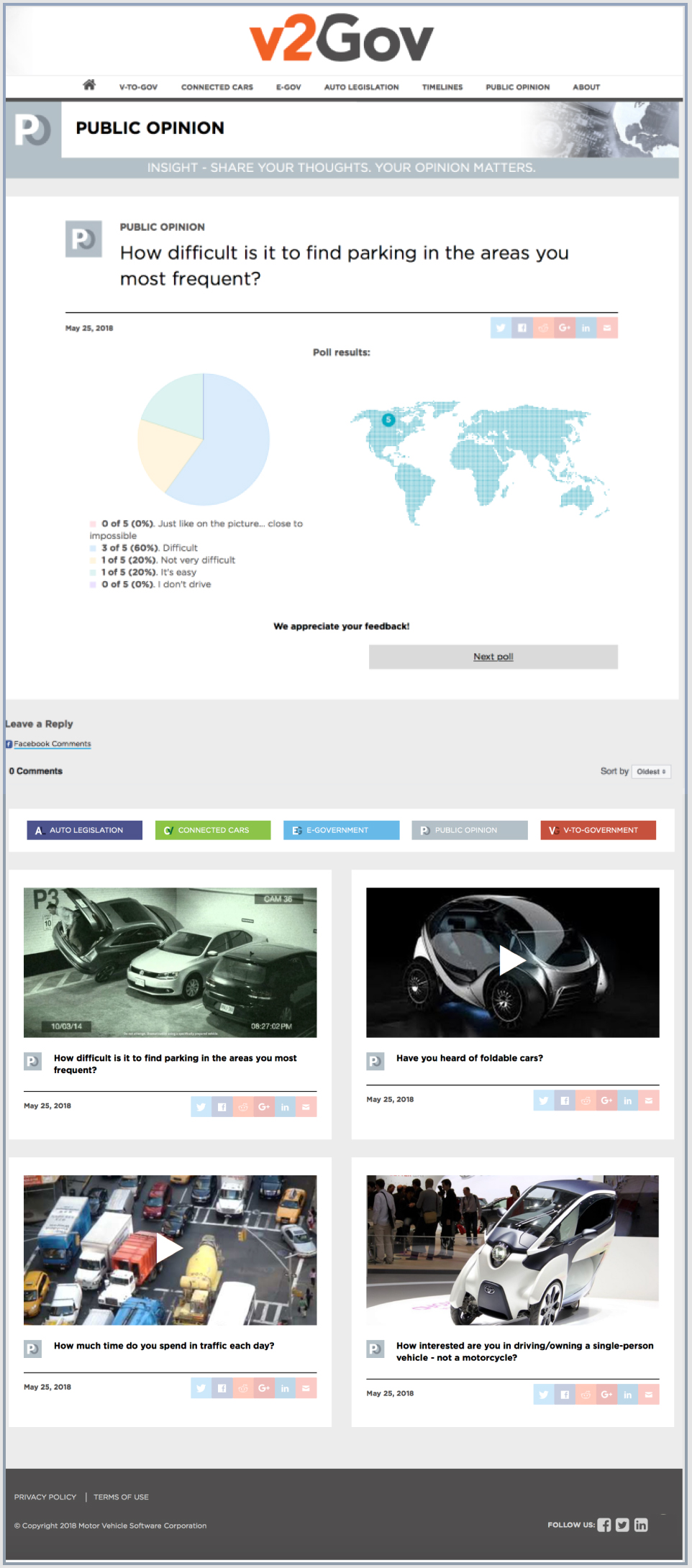692x1568 pixels.
Task: Select Auto Legislation in top menu
Action: coord(361,87)
